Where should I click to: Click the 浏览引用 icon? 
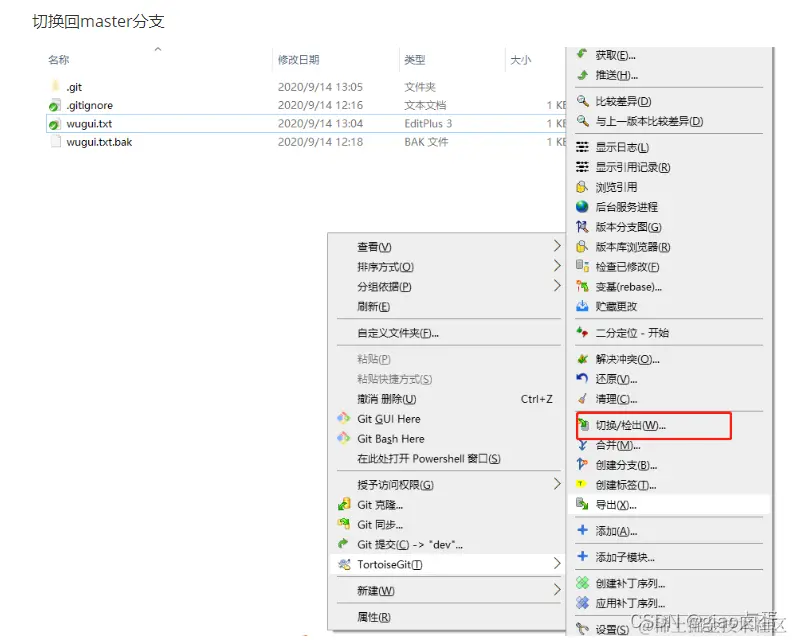582,187
